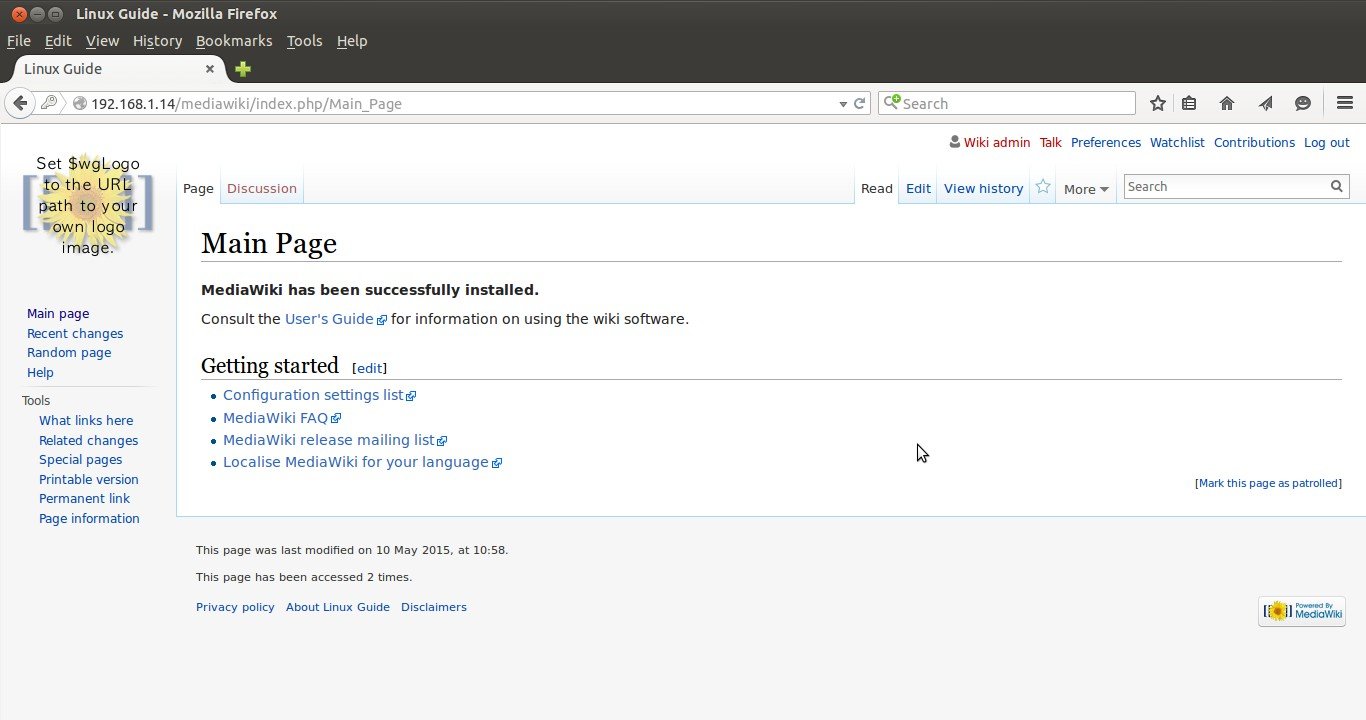Open Printable version link

click(x=89, y=480)
